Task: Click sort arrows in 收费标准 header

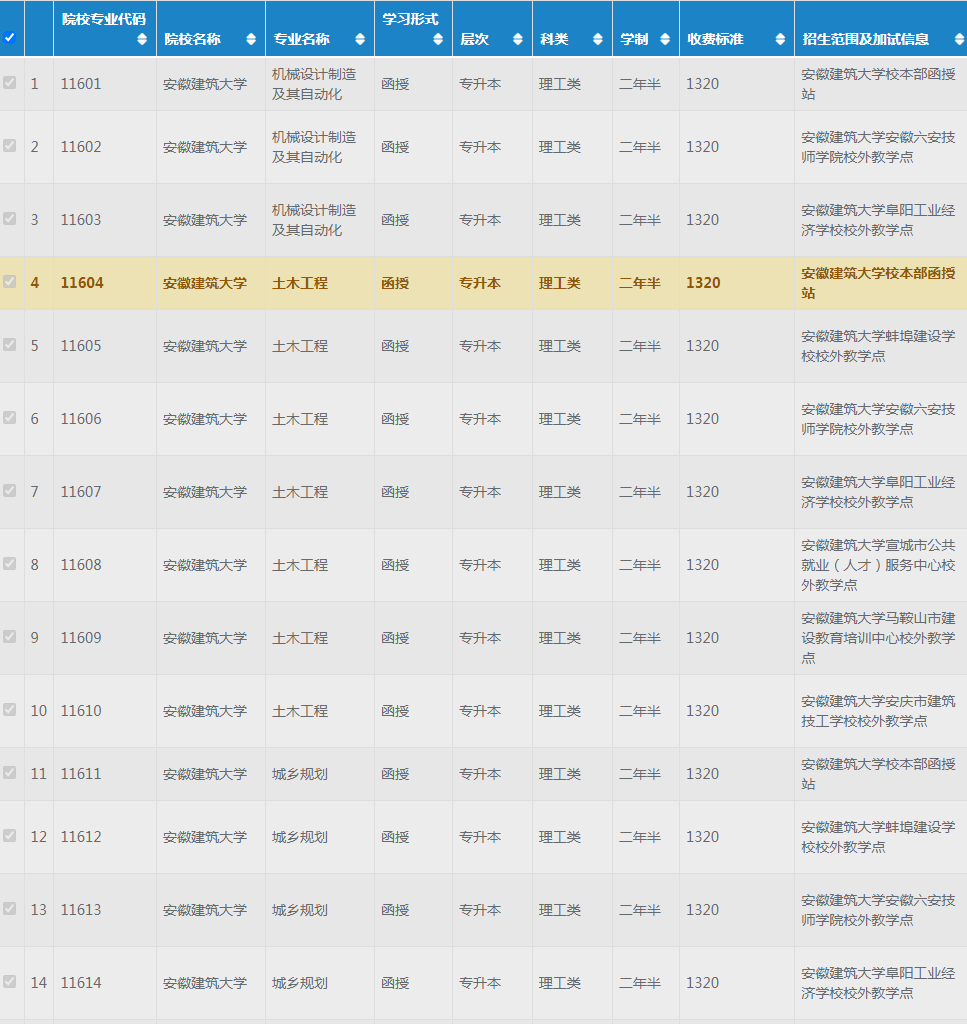Action: click(x=780, y=39)
